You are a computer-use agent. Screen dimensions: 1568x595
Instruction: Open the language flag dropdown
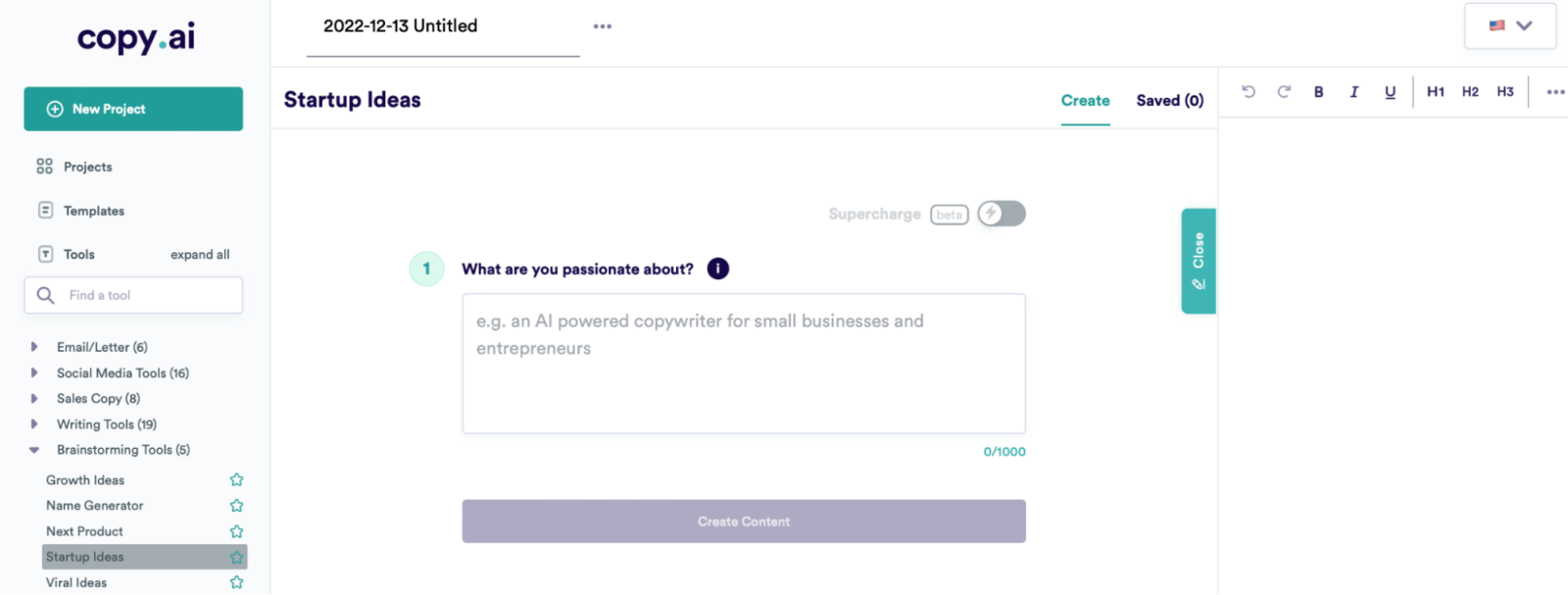pyautogui.click(x=1509, y=26)
